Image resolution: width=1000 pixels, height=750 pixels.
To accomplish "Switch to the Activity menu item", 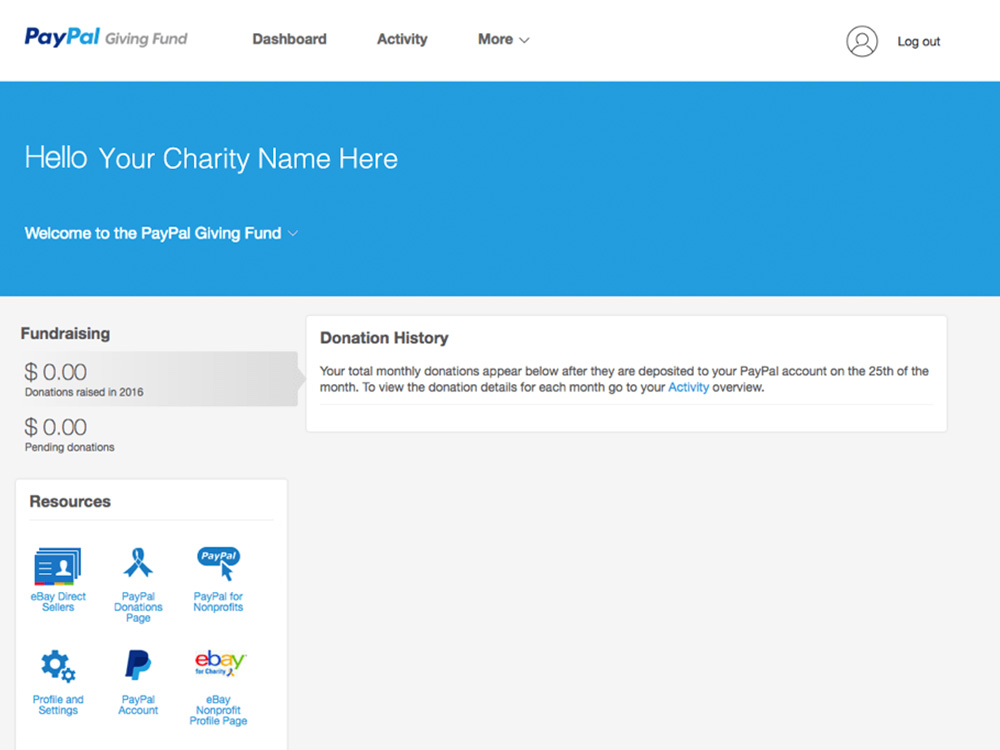I will coord(402,39).
